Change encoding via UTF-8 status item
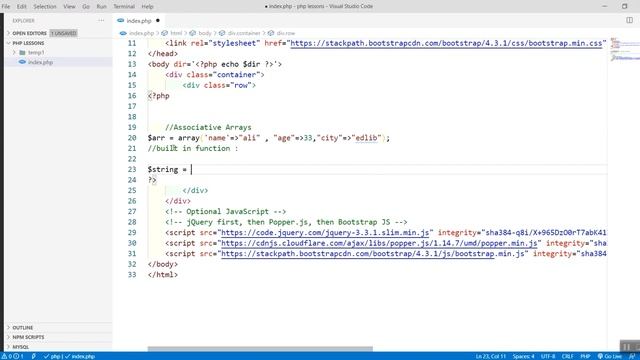The height and width of the screenshot is (360, 640). point(548,356)
